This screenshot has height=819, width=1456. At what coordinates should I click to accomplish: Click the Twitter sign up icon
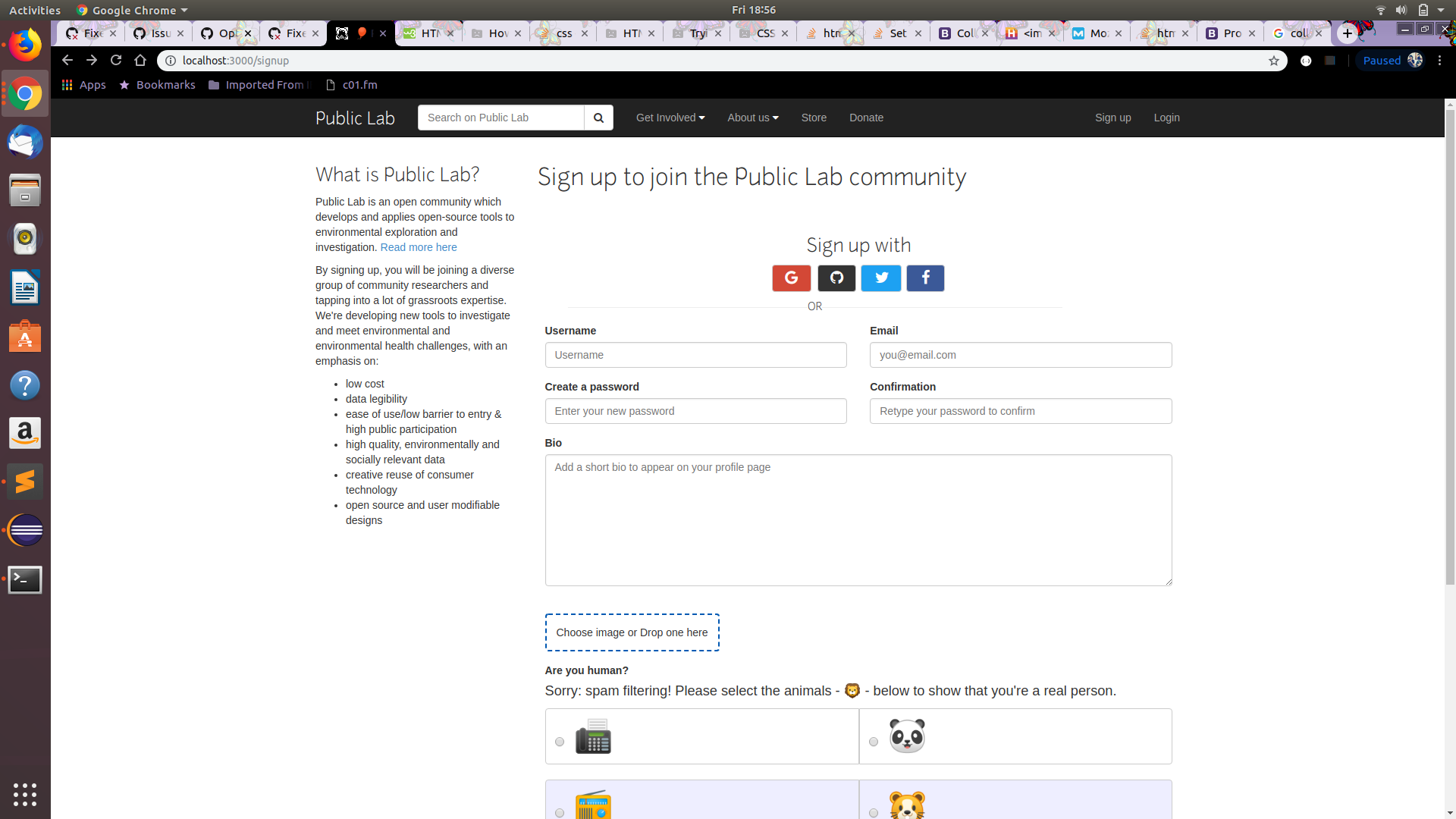[x=881, y=278]
